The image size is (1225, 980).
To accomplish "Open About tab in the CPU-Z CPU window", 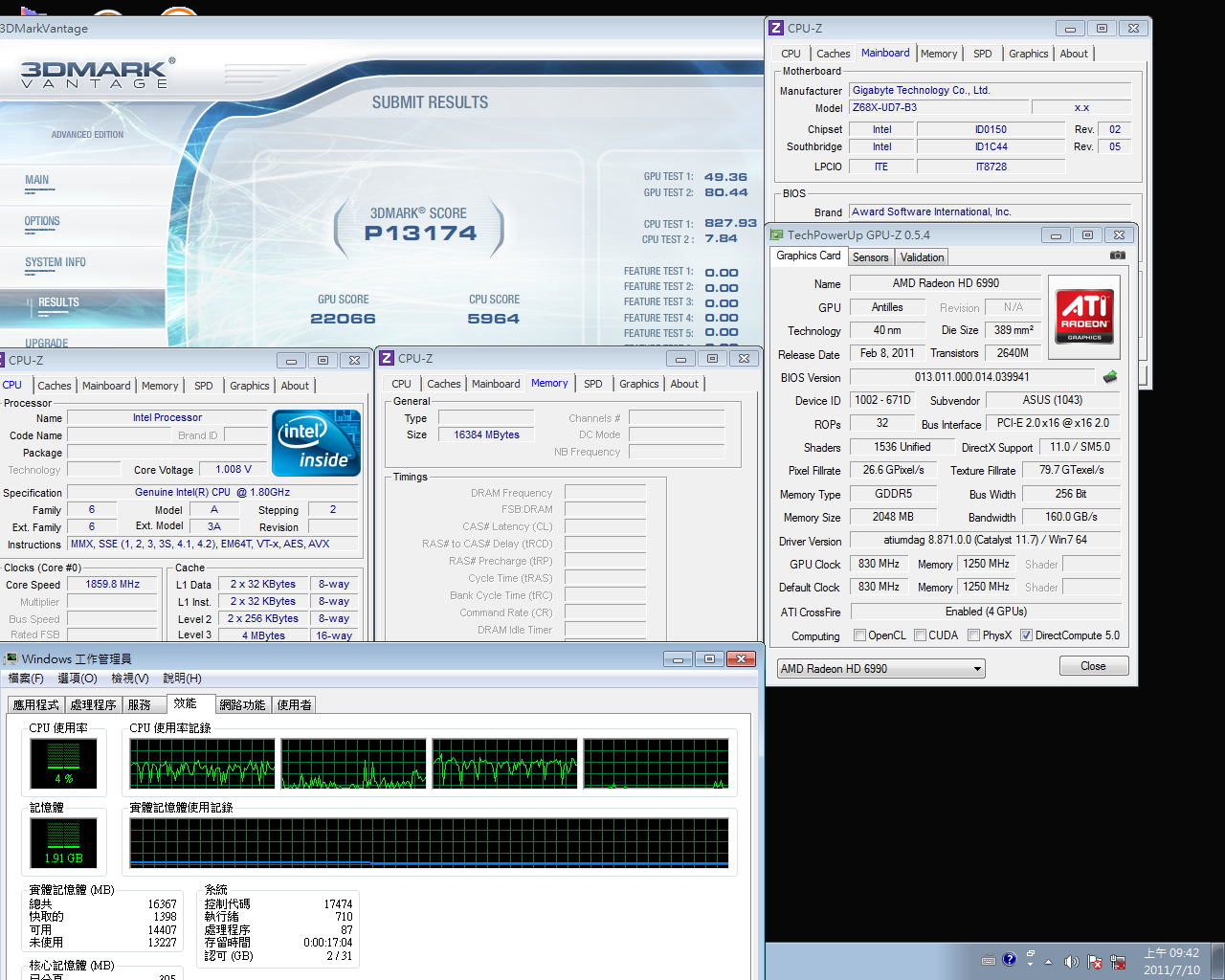I will point(295,386).
